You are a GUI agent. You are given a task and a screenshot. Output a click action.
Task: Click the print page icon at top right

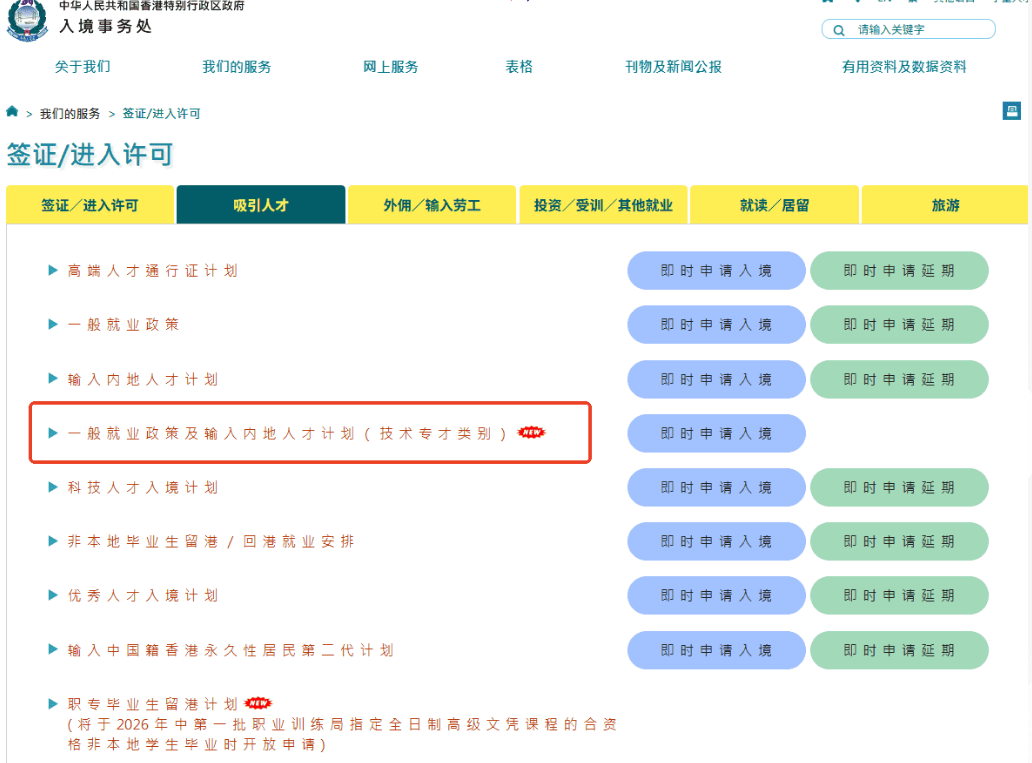pos(1012,110)
